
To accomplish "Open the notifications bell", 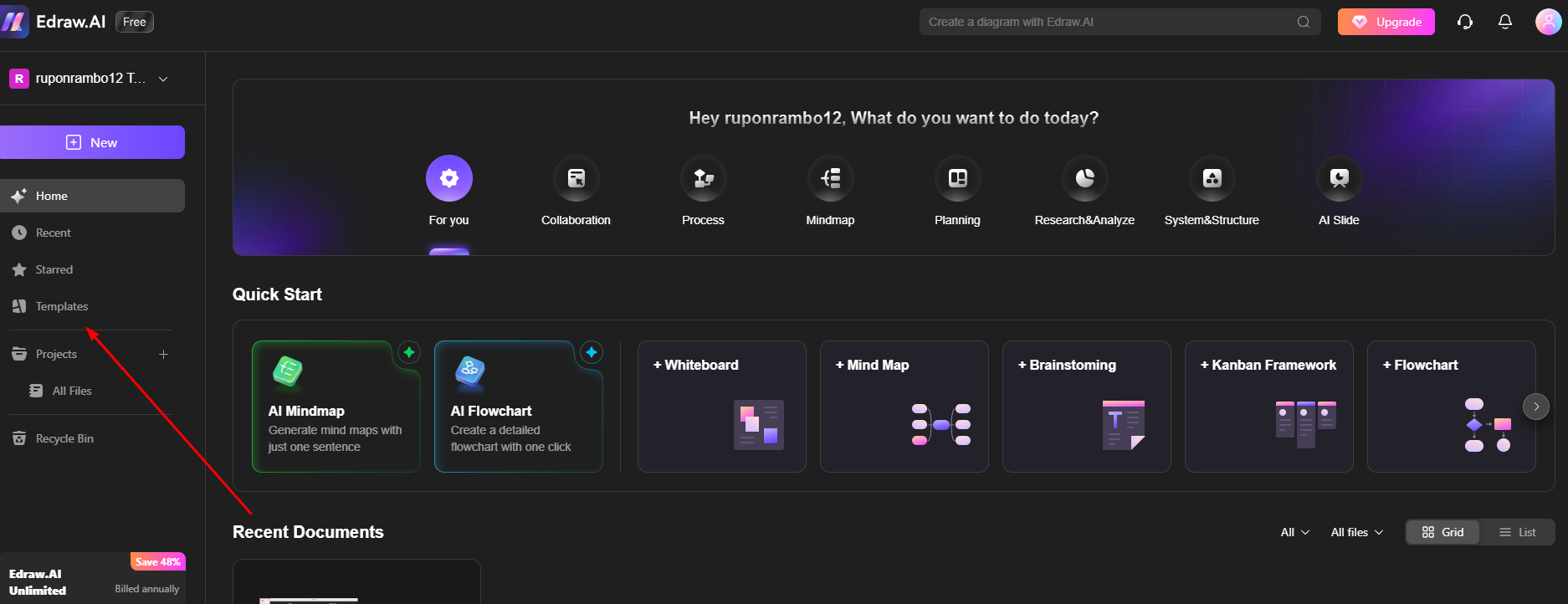I will point(1505,22).
